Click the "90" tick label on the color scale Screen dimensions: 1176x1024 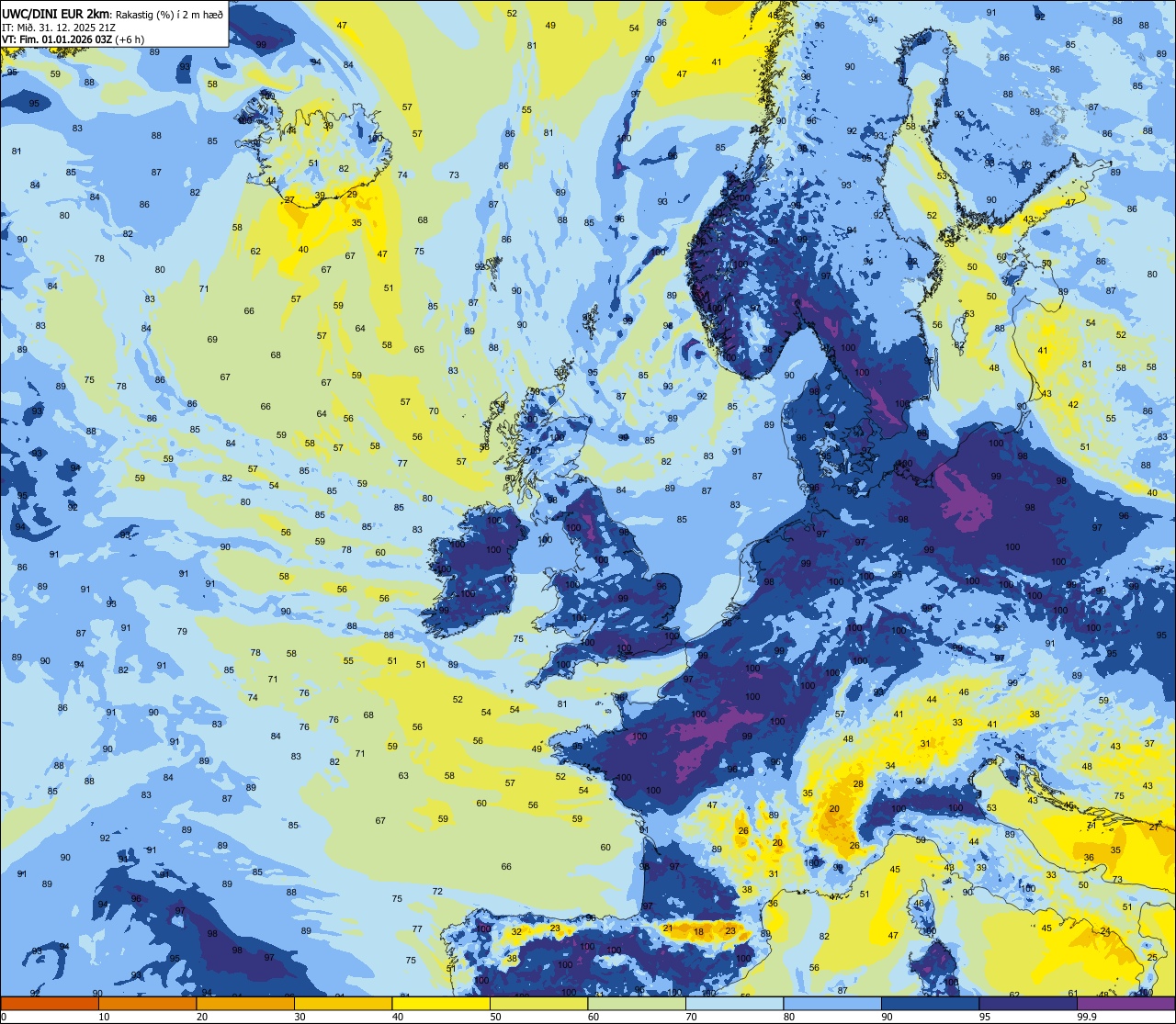pos(888,1017)
